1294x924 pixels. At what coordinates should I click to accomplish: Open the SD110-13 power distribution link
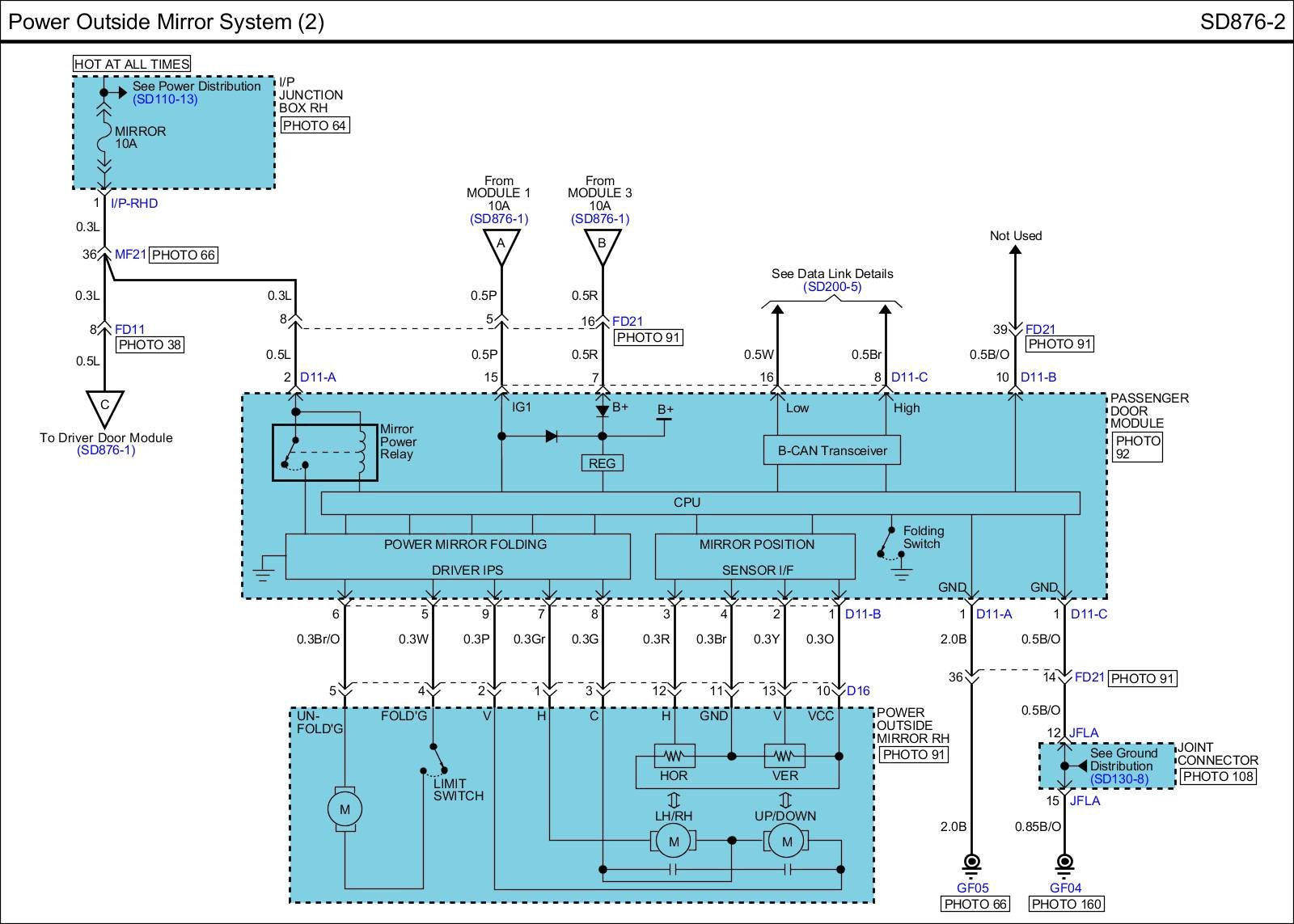[165, 99]
